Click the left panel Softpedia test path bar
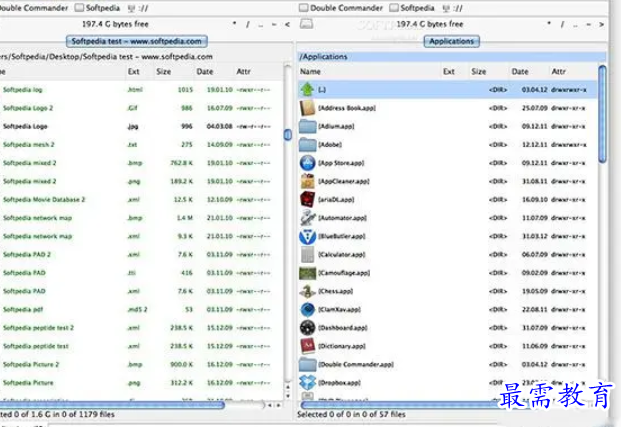Viewport: 621px width, 427px height. pyautogui.click(x=146, y=57)
